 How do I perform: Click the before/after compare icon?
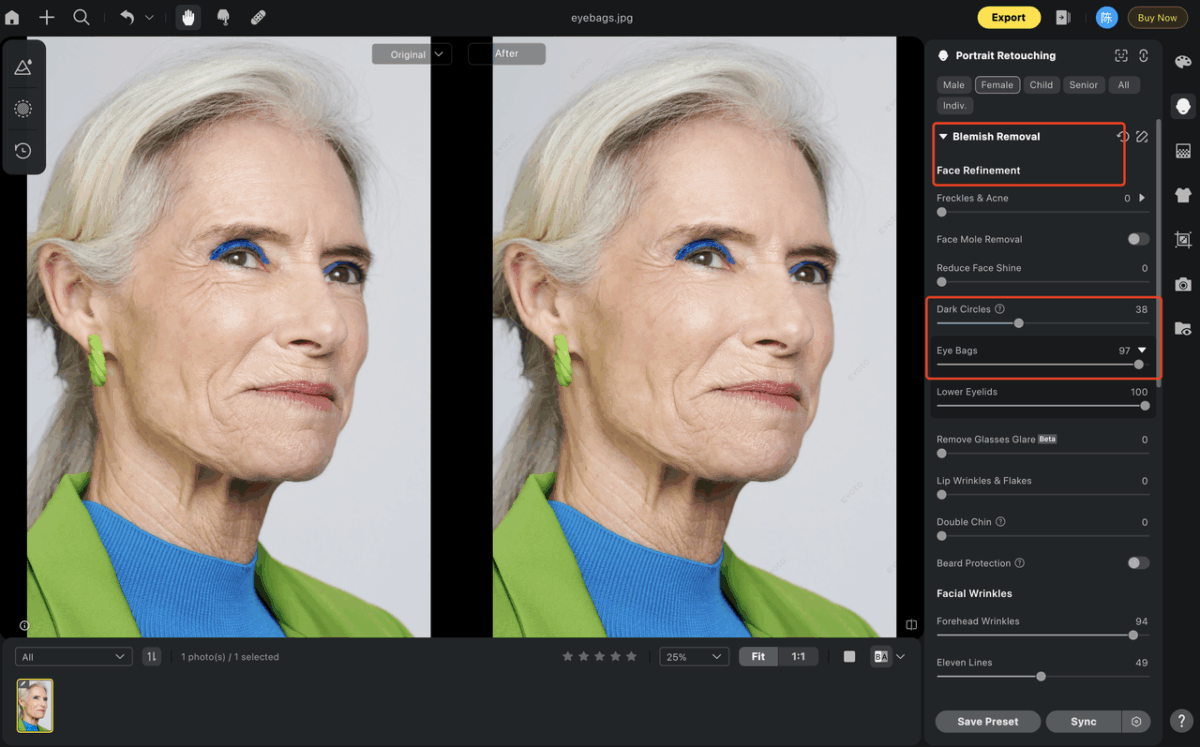click(x=881, y=657)
